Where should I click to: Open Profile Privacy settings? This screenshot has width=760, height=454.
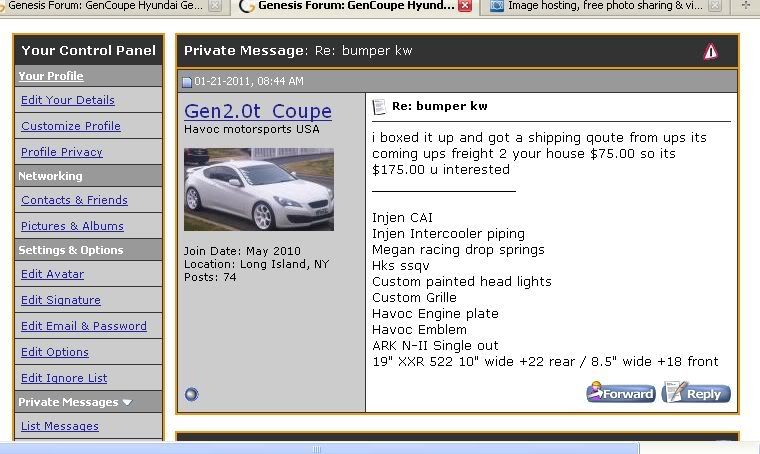click(x=62, y=152)
